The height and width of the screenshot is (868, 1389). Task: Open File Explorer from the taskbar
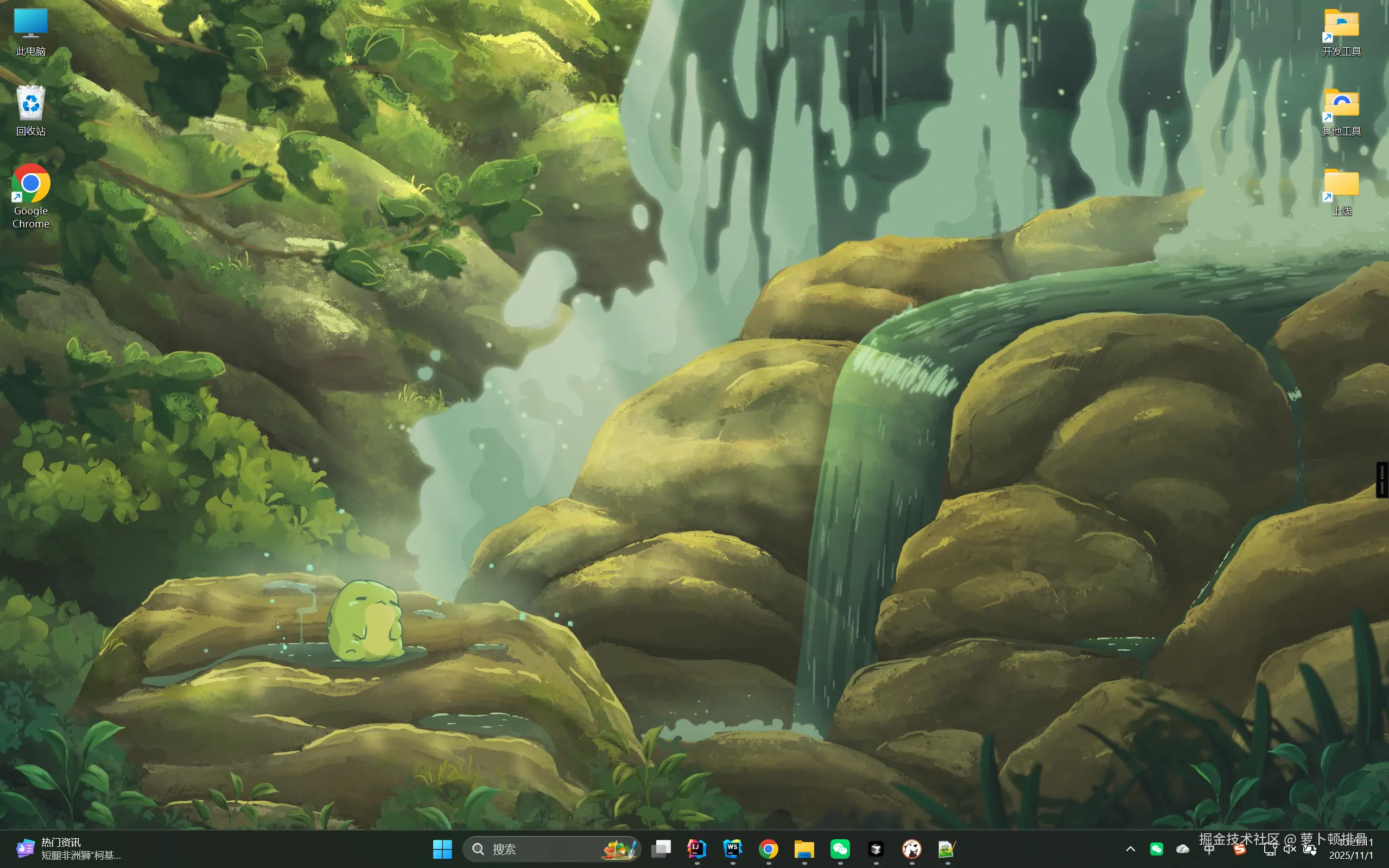coord(804,848)
